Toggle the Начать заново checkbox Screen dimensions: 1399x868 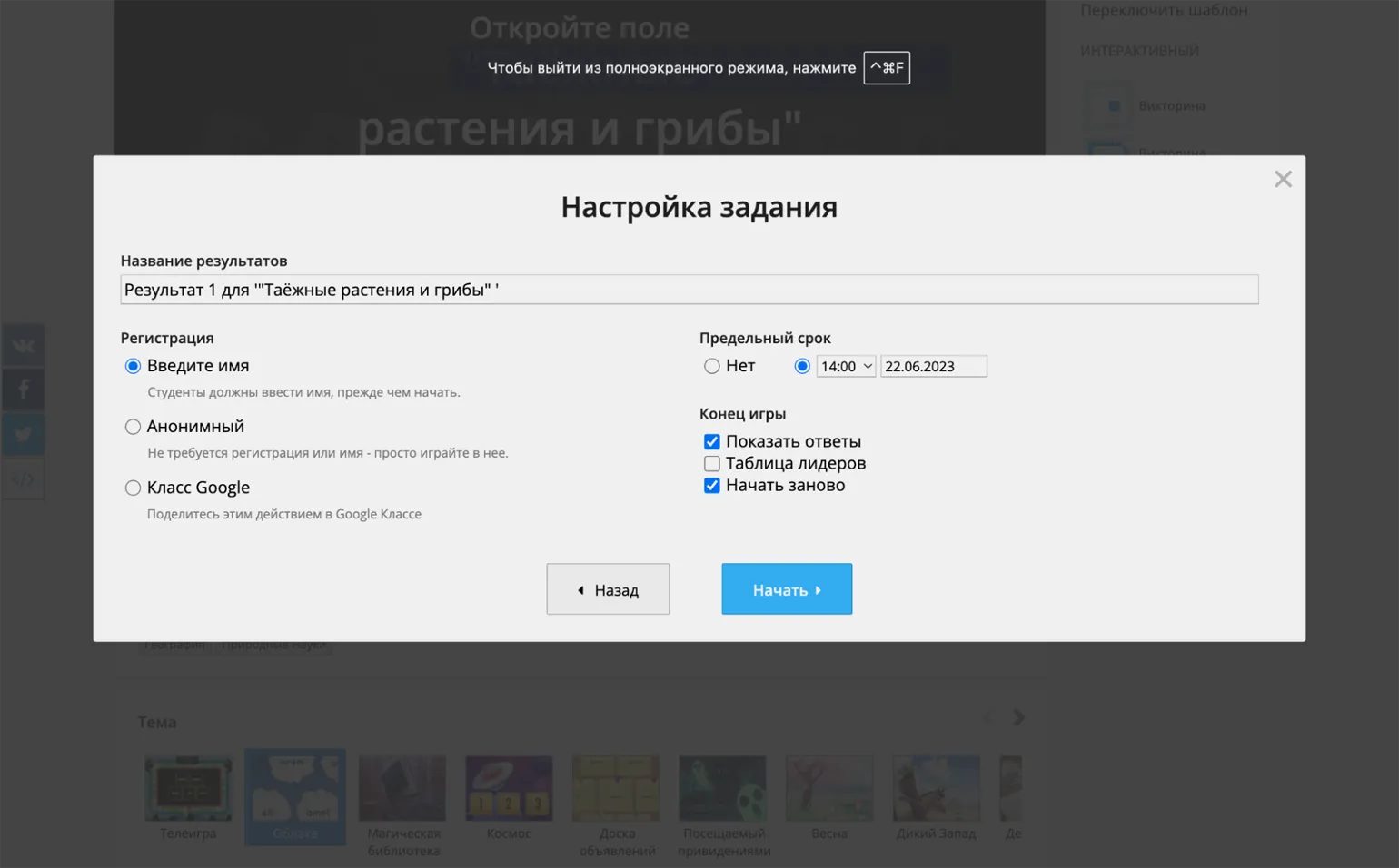(x=712, y=485)
